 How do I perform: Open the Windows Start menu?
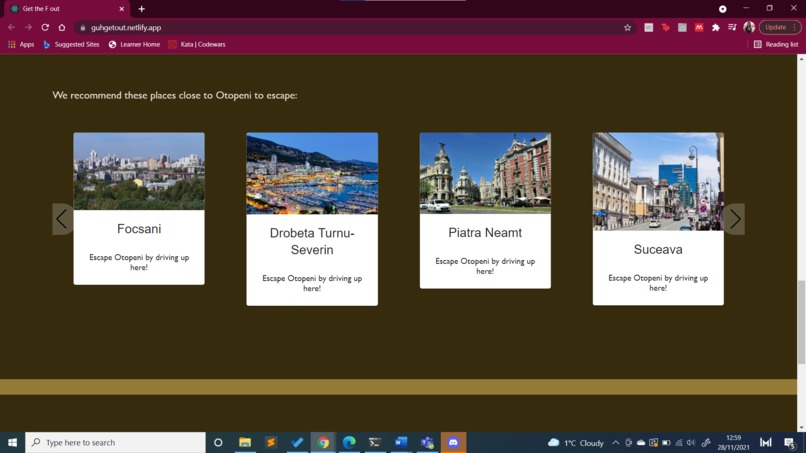pyautogui.click(x=12, y=442)
